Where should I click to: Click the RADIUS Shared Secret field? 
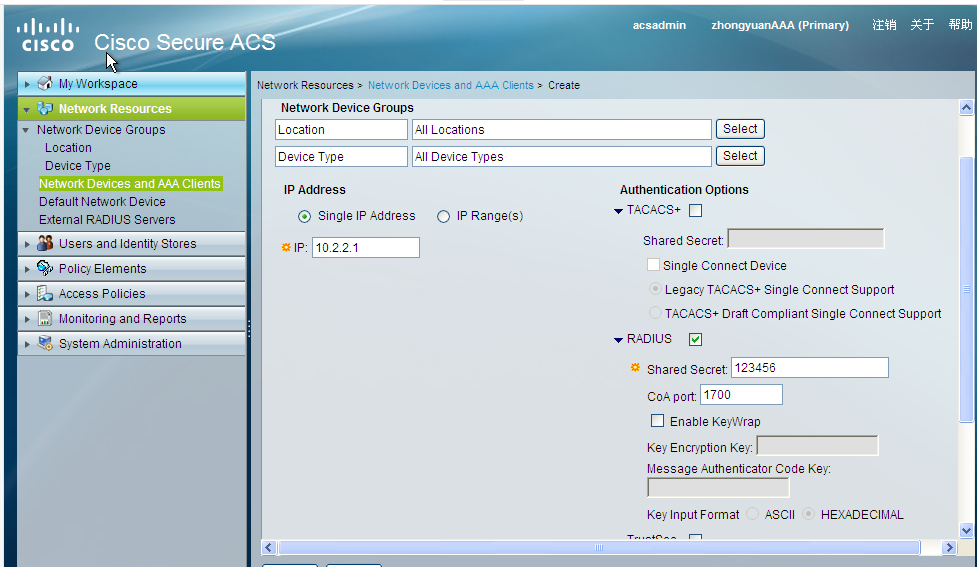[809, 368]
